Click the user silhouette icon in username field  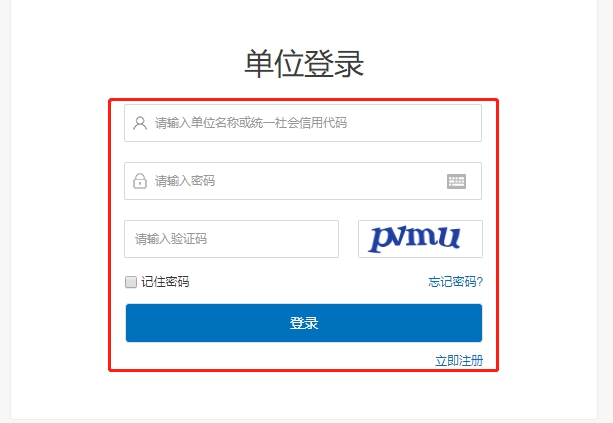(x=140, y=123)
